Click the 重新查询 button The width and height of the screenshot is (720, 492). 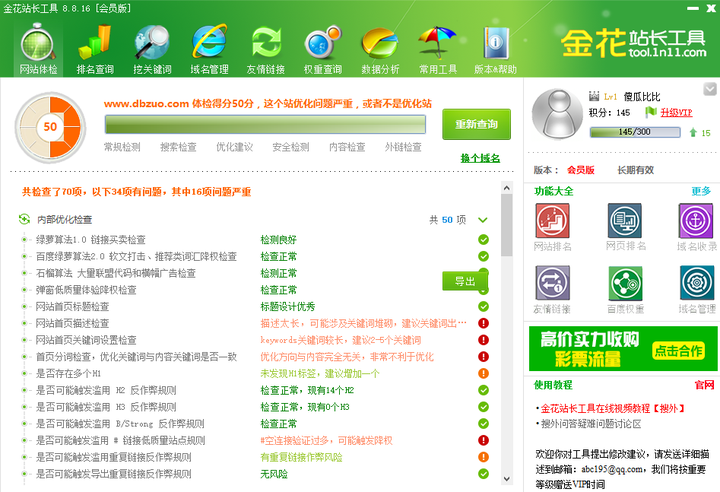tap(476, 124)
